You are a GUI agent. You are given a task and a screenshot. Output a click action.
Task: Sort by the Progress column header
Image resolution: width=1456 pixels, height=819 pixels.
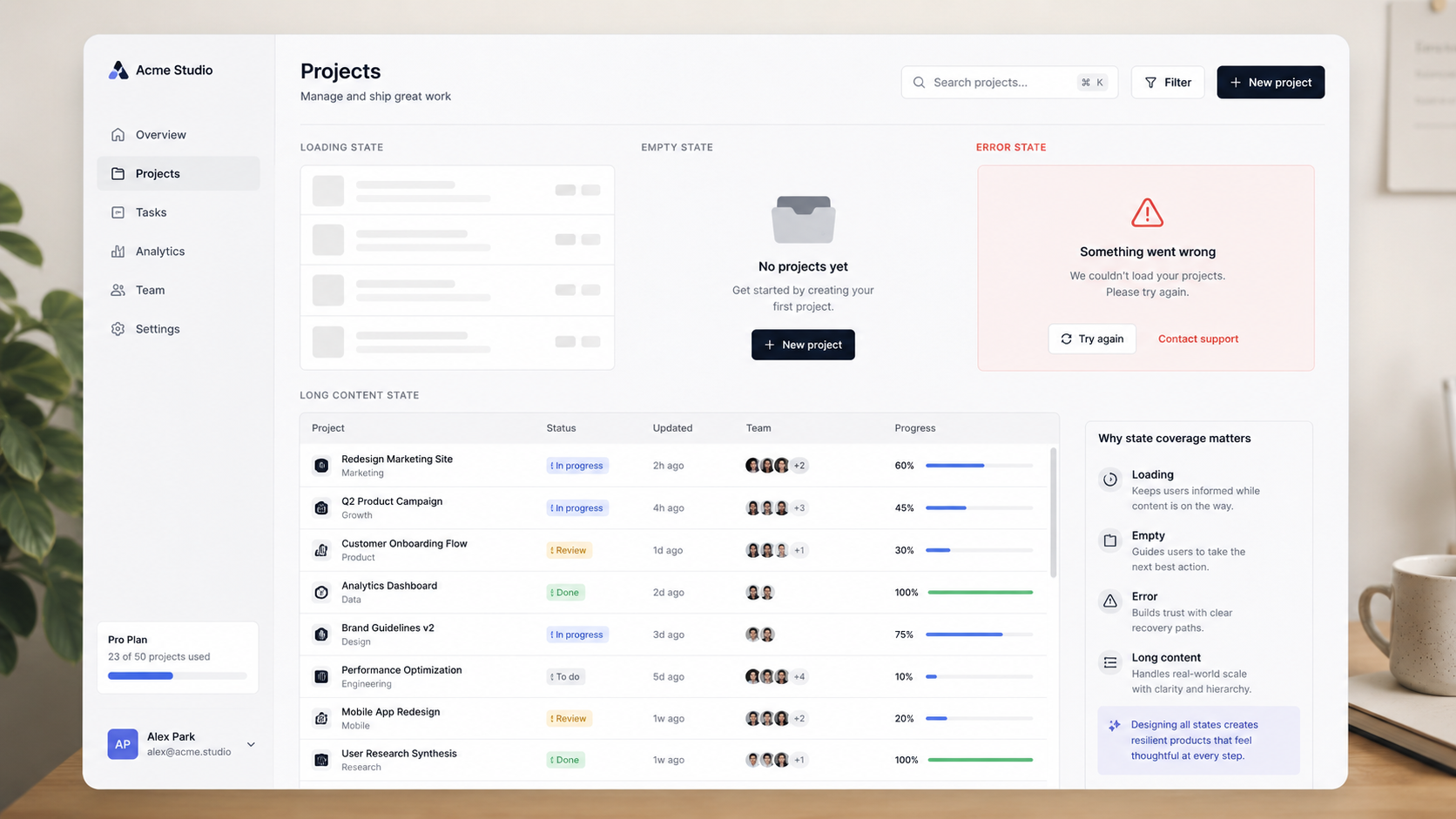(915, 428)
